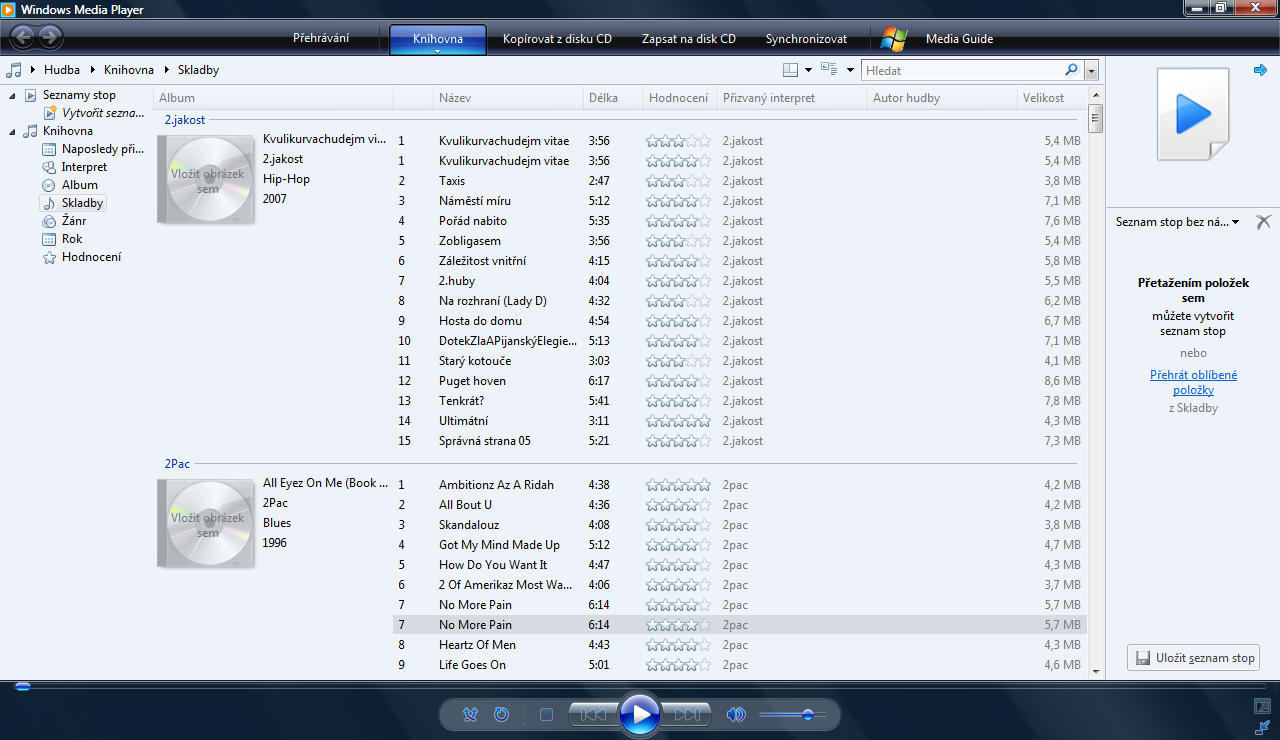Expand the breadcrumb arrow before Skladby

[x=167, y=70]
